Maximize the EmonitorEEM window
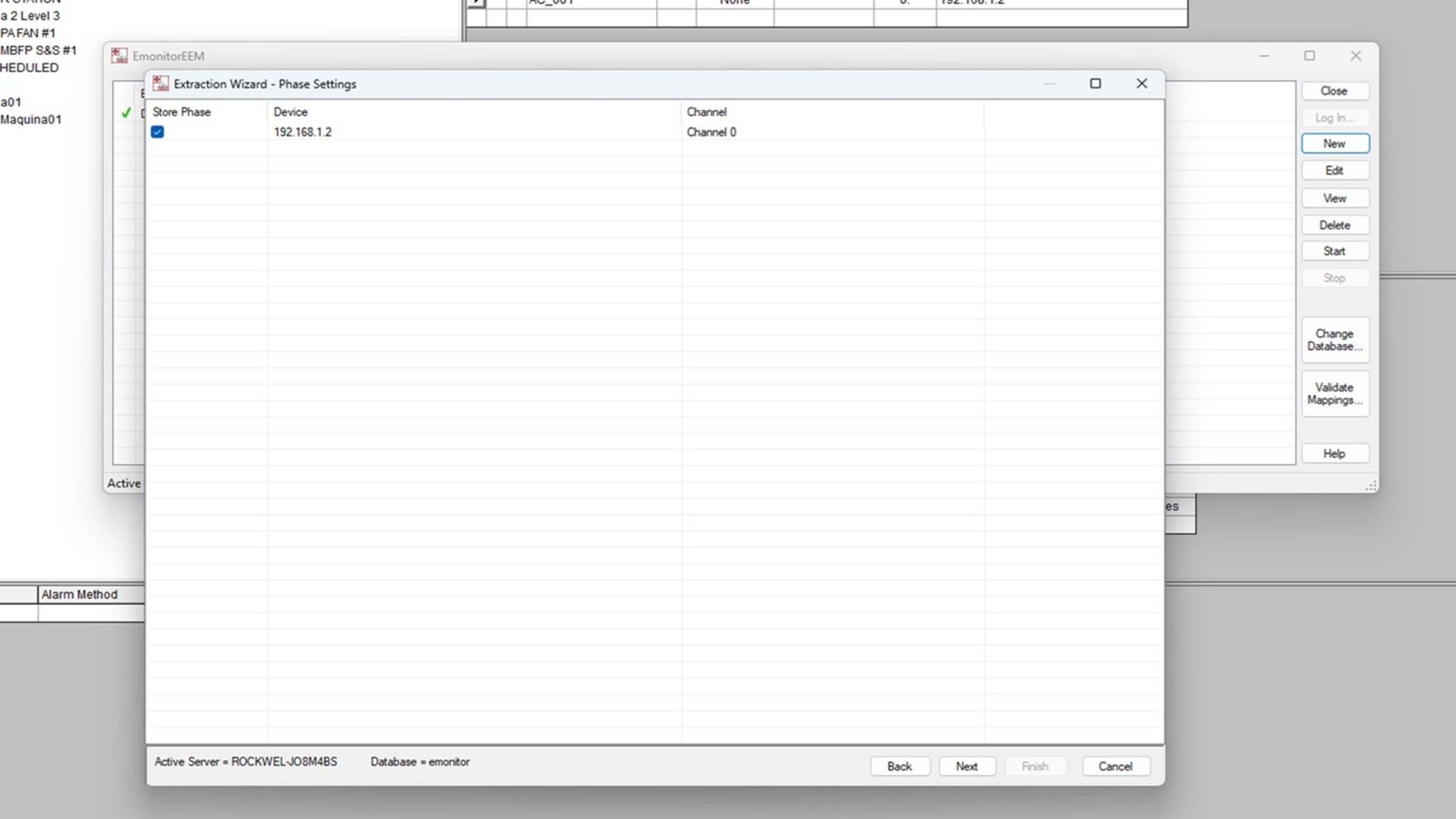The width and height of the screenshot is (1456, 819). click(1310, 56)
